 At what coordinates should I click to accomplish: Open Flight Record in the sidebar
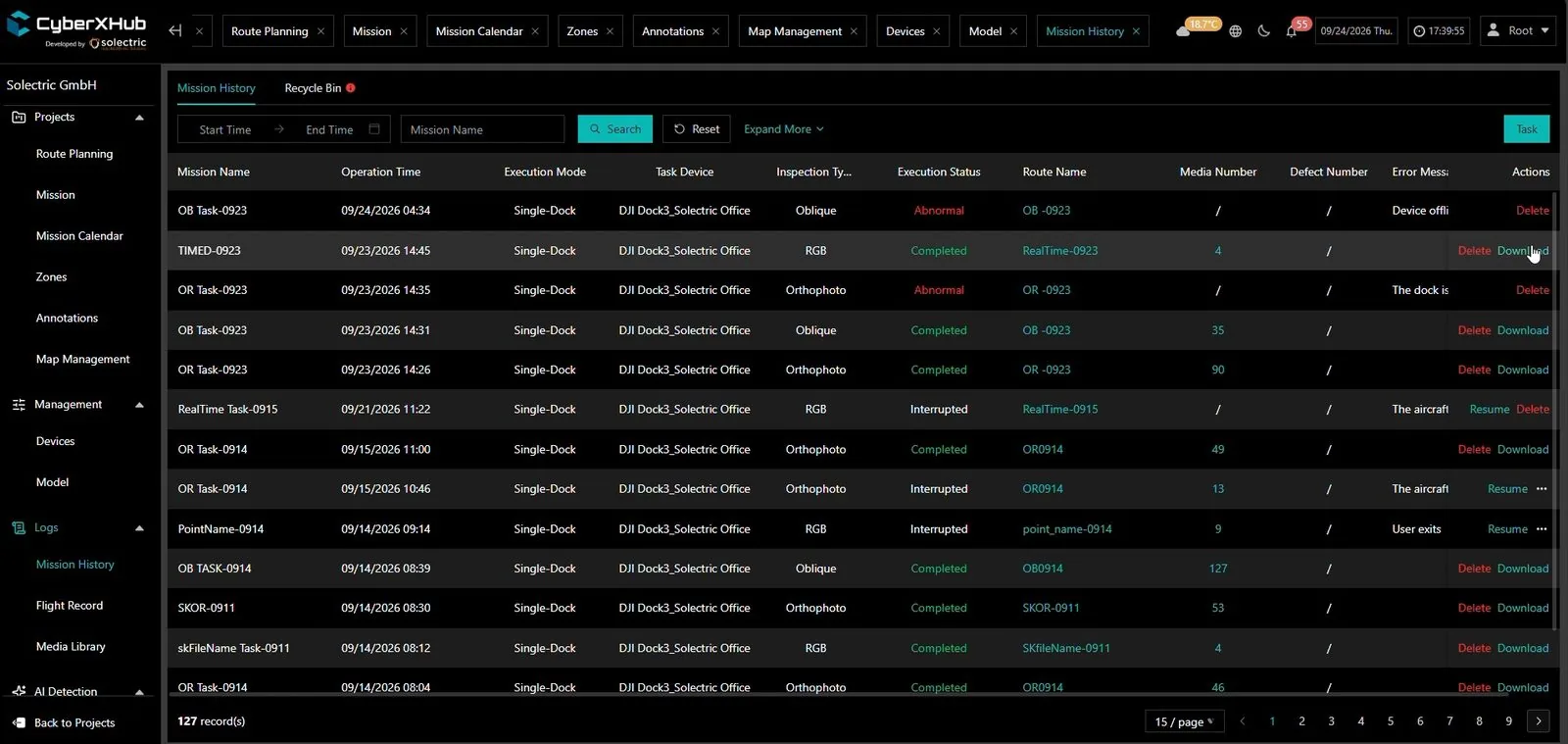[x=70, y=606]
